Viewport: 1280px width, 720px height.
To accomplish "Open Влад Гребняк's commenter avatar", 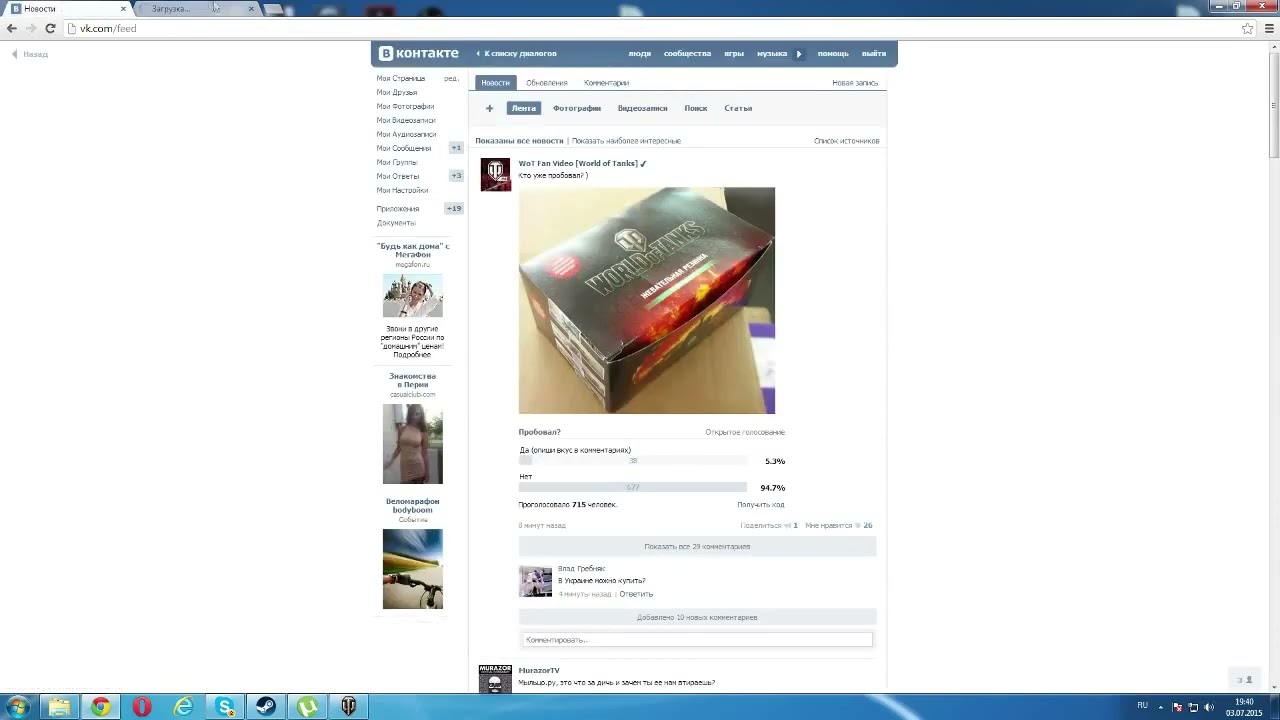I will pos(535,581).
